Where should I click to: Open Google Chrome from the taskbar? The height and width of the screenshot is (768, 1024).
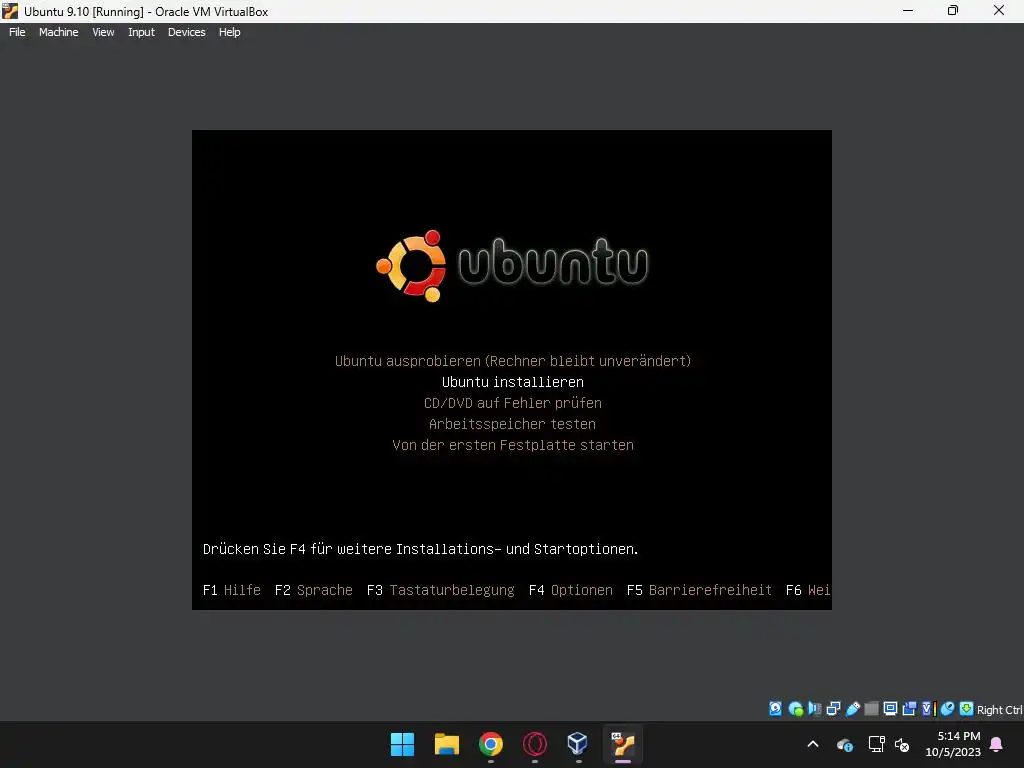(490, 744)
